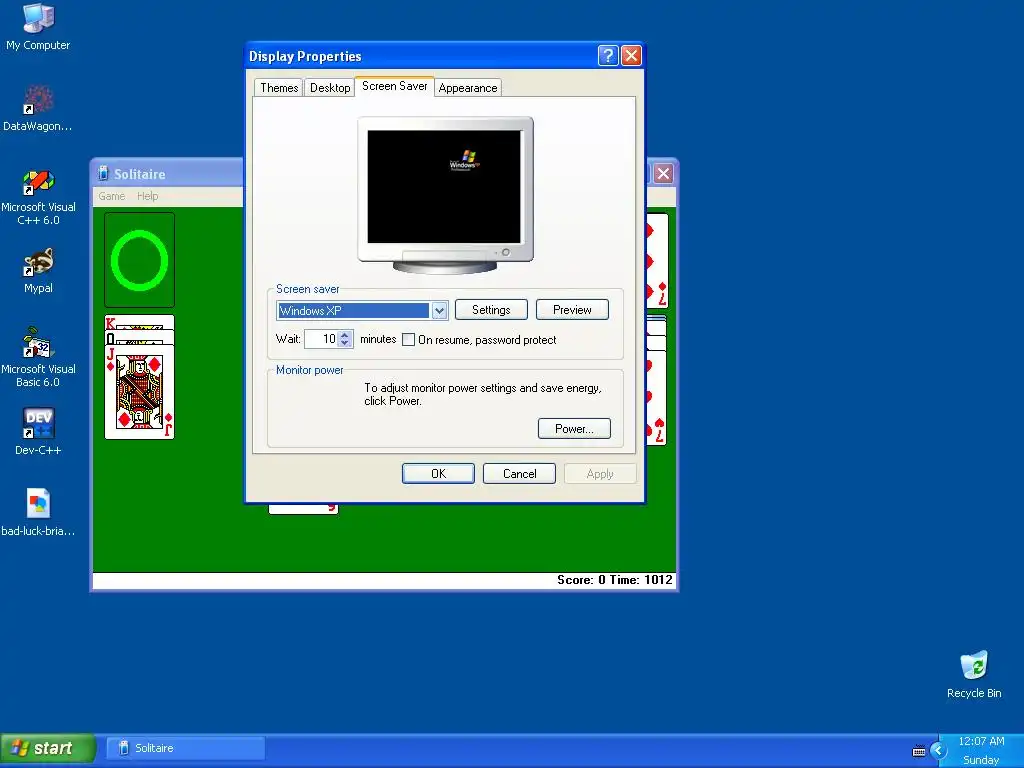This screenshot has height=768, width=1024.
Task: Select the DataWagon desktop shortcut
Action: [38, 108]
